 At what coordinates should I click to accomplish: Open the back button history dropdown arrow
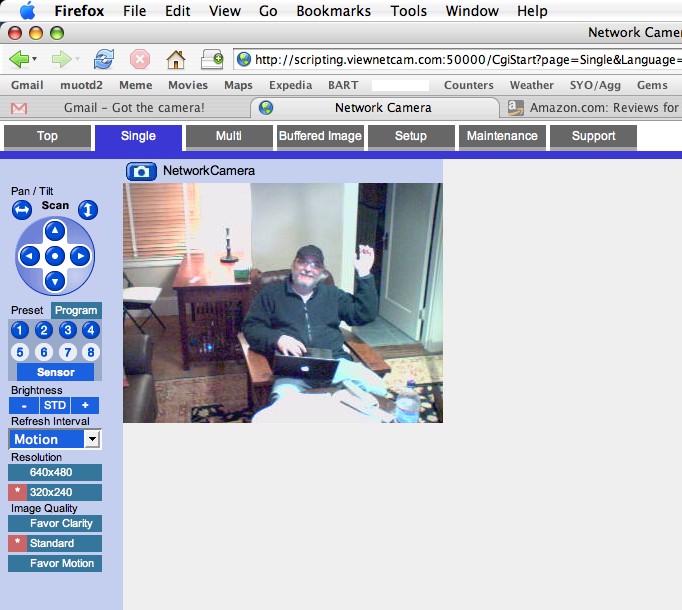pos(37,59)
